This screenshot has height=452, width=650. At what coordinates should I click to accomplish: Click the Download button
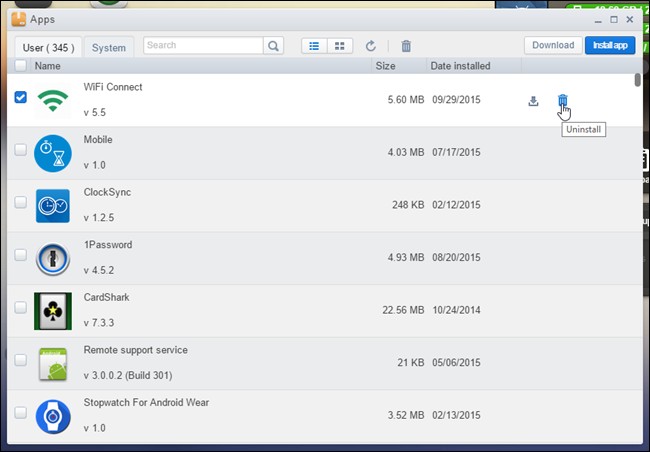pyautogui.click(x=553, y=45)
